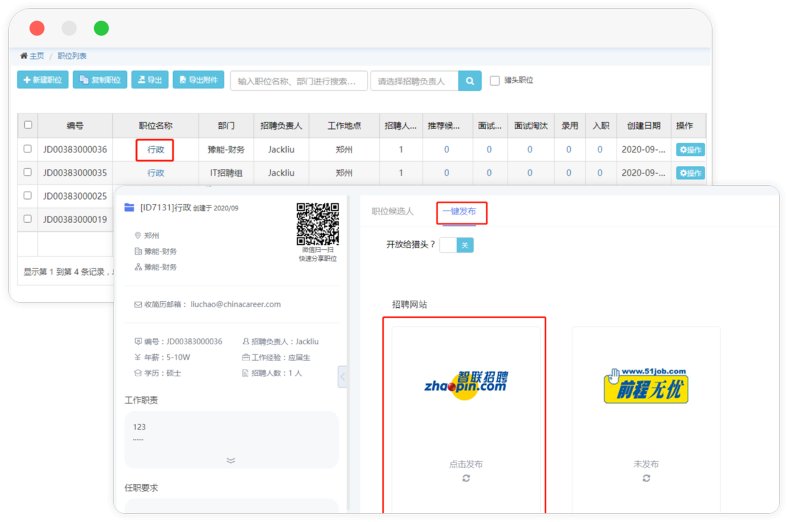
Task: Open 行政 job in row JD00383000036
Action: click(155, 150)
